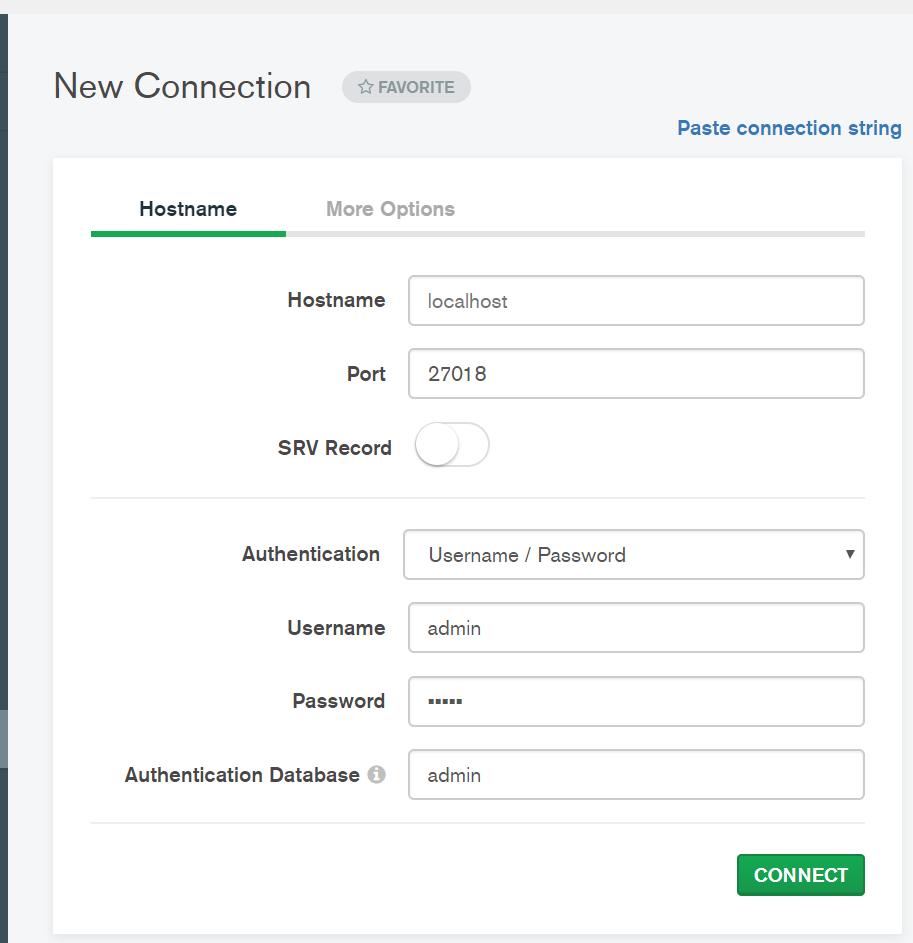Click the info icon beside Authentication Database
The height and width of the screenshot is (943, 913).
click(x=377, y=775)
